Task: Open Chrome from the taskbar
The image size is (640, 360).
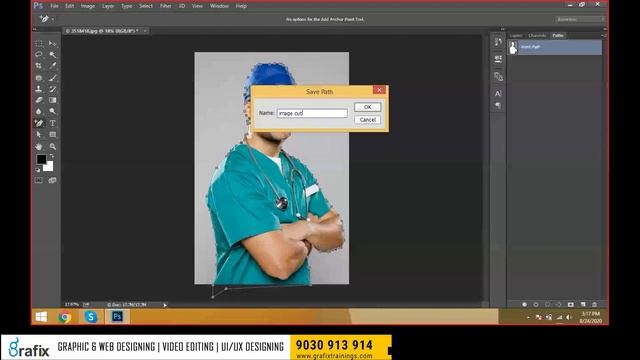Action: (64, 317)
